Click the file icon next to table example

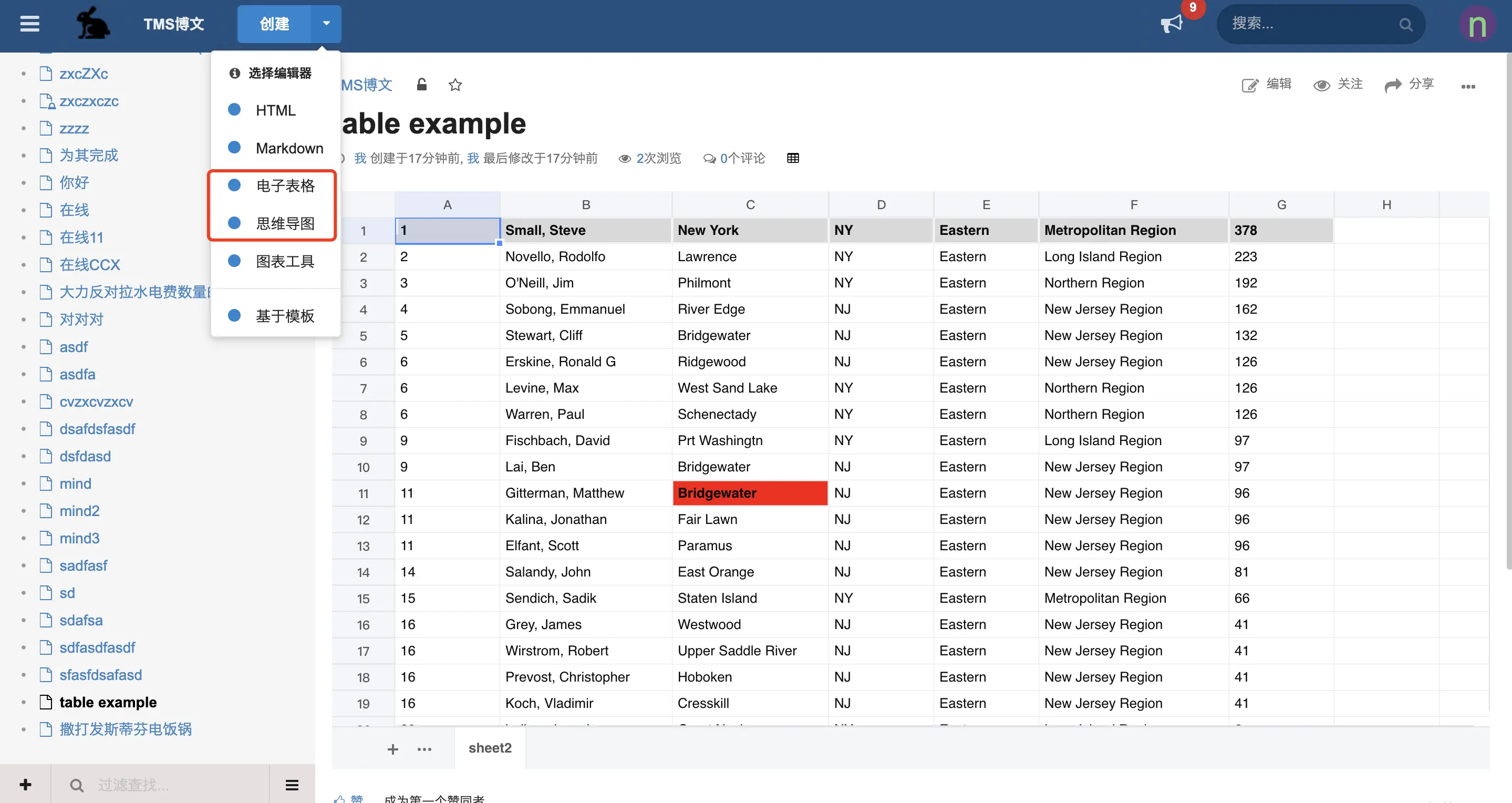[46, 702]
